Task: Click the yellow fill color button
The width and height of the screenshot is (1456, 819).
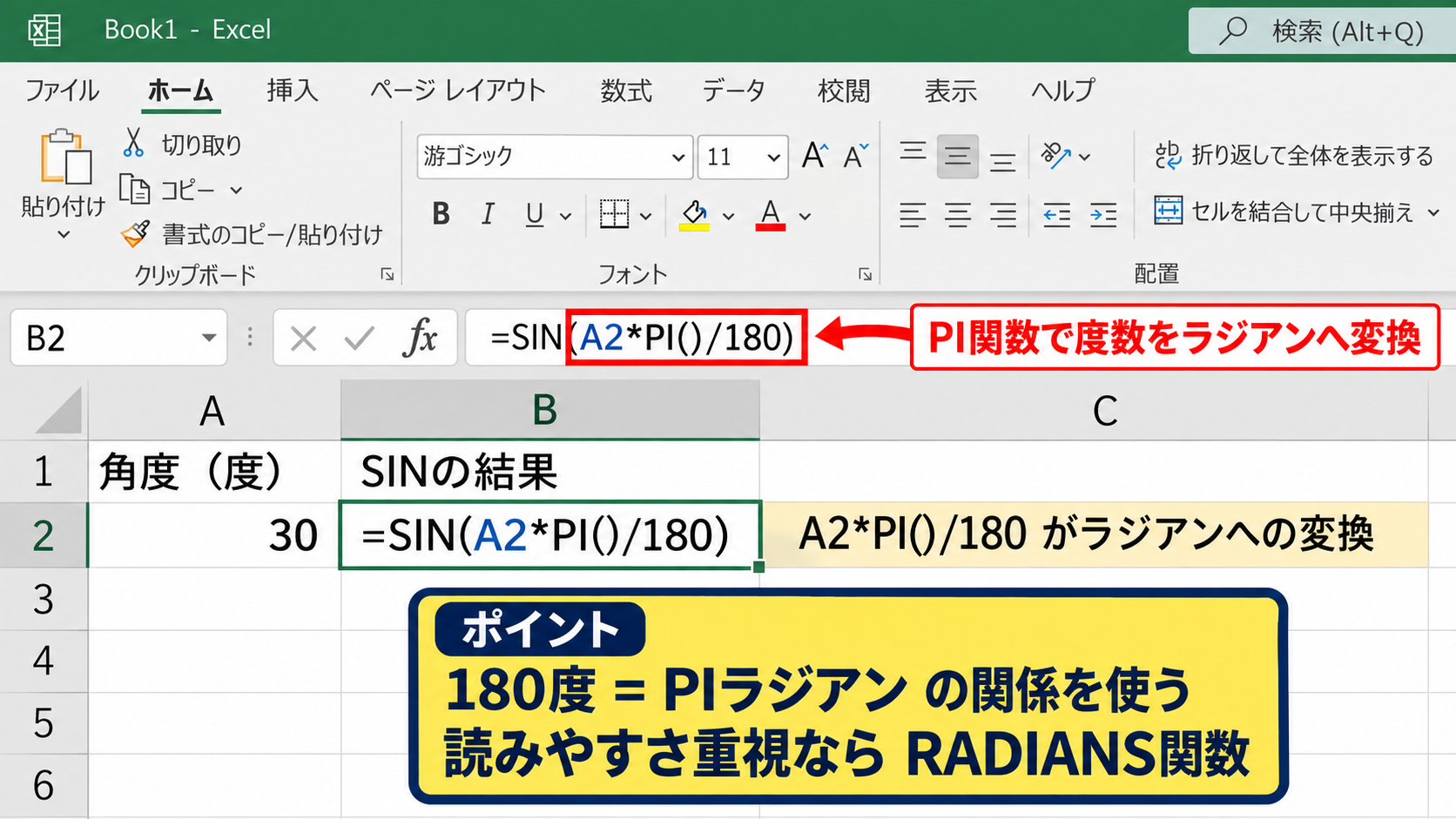Action: [694, 215]
